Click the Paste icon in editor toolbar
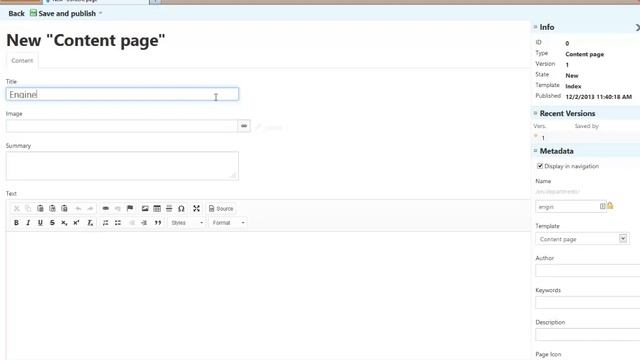This screenshot has height=360, width=640. [x=40, y=209]
